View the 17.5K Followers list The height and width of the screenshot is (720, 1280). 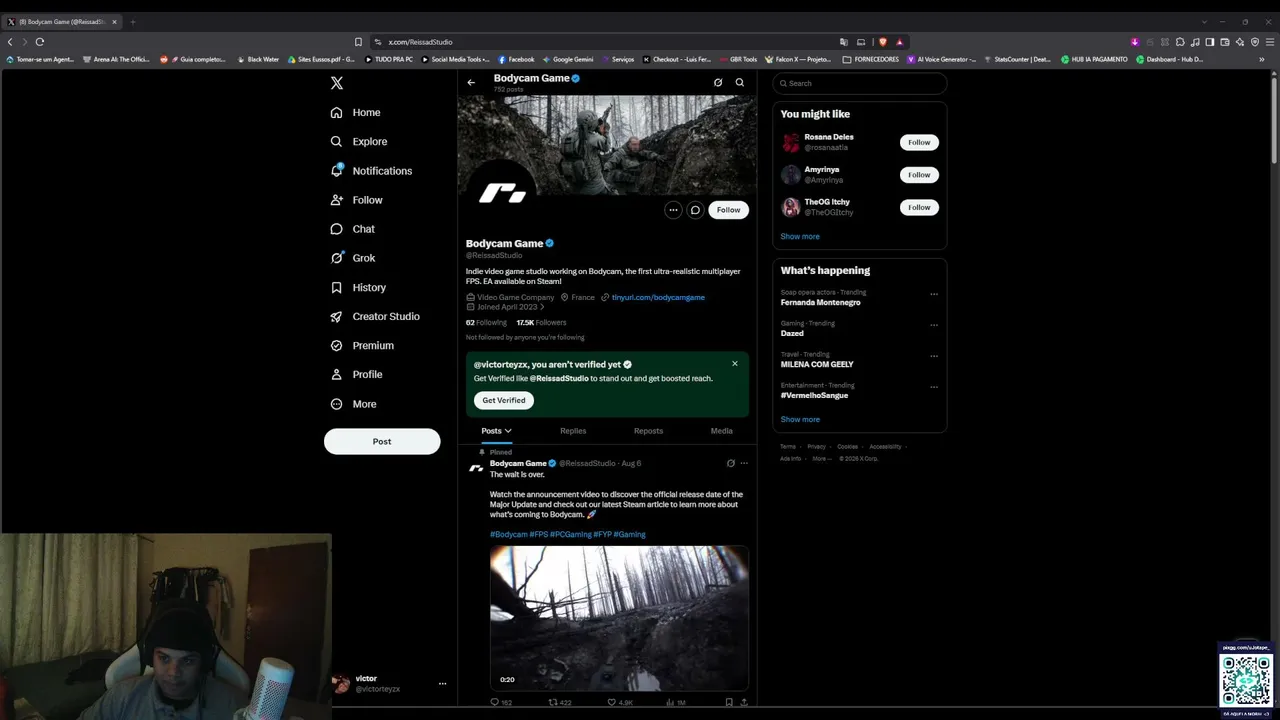tap(541, 323)
